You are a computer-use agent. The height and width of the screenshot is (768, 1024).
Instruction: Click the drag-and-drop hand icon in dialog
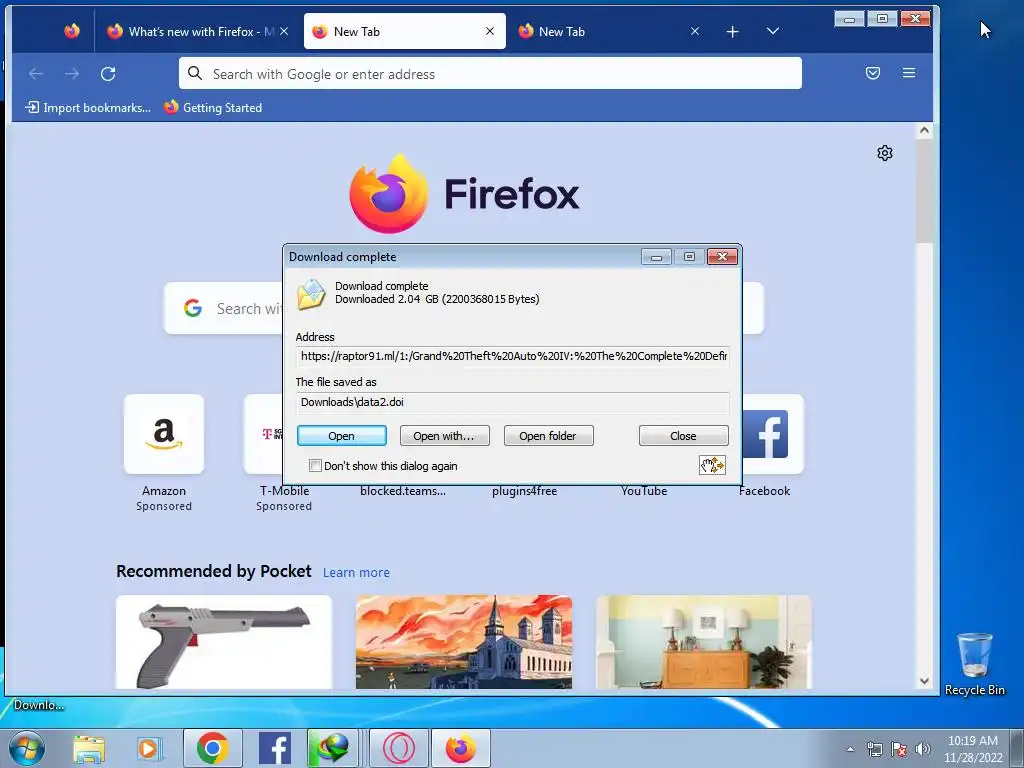[x=712, y=465]
